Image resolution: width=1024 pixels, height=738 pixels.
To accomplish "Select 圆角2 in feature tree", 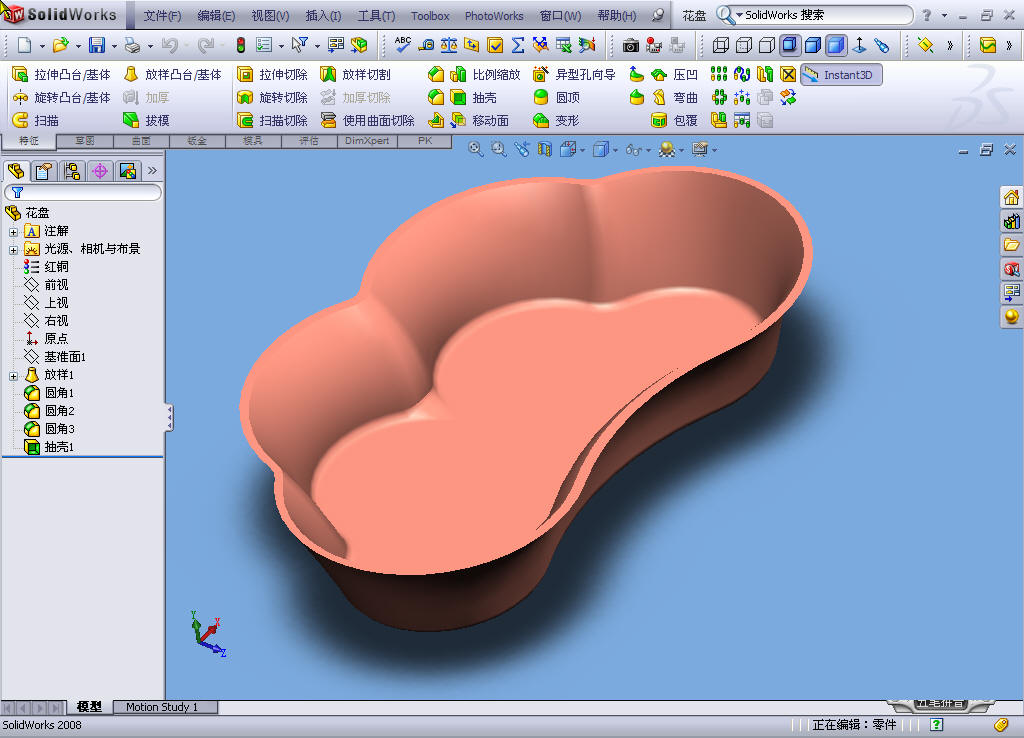I will tap(49, 411).
